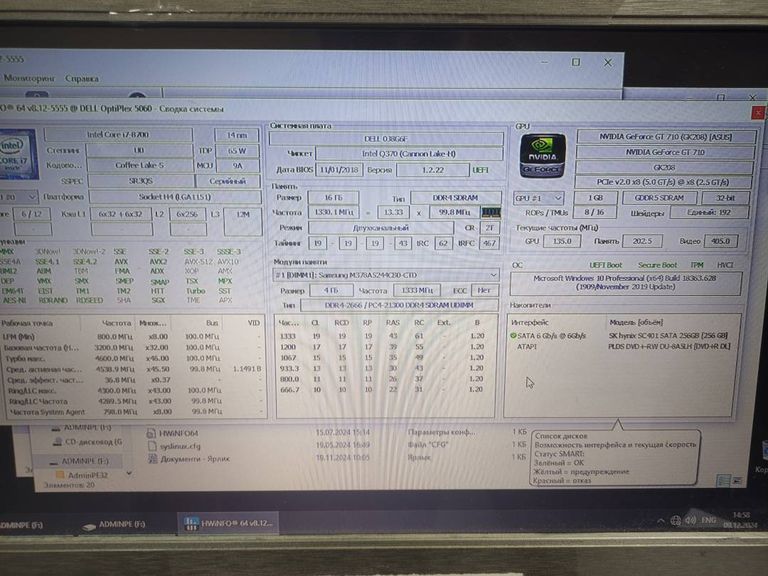Screen dimensions: 768x576
Task: Switch Explorer to details view icon
Action: [723, 480]
